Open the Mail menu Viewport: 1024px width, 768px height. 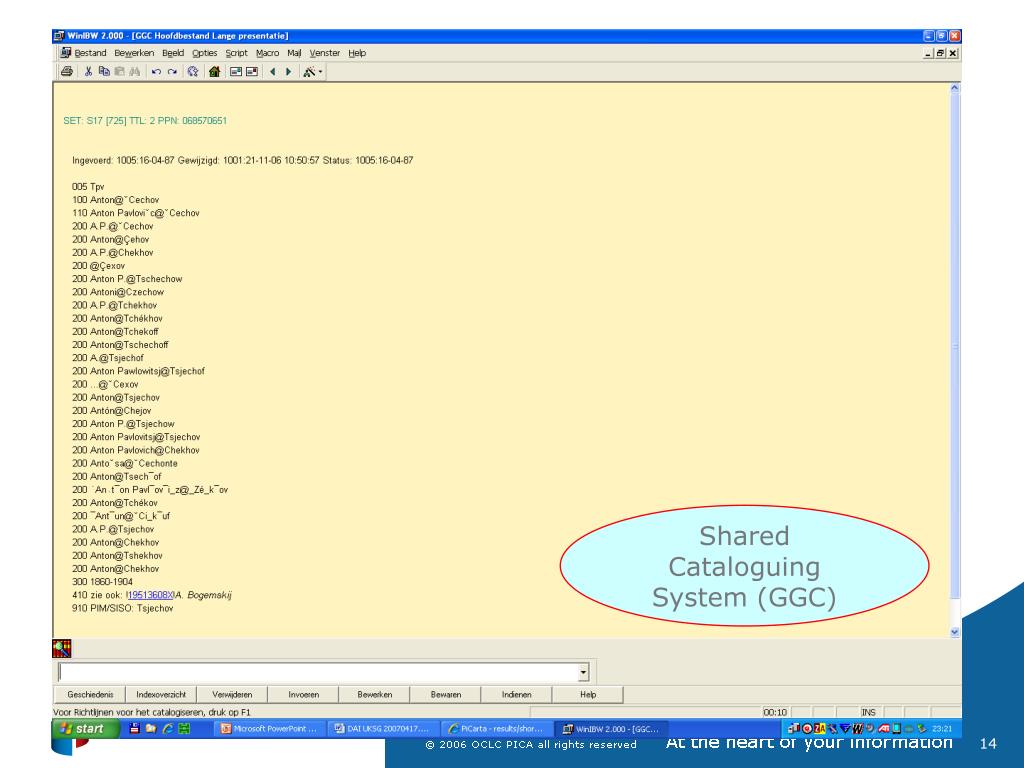(294, 53)
